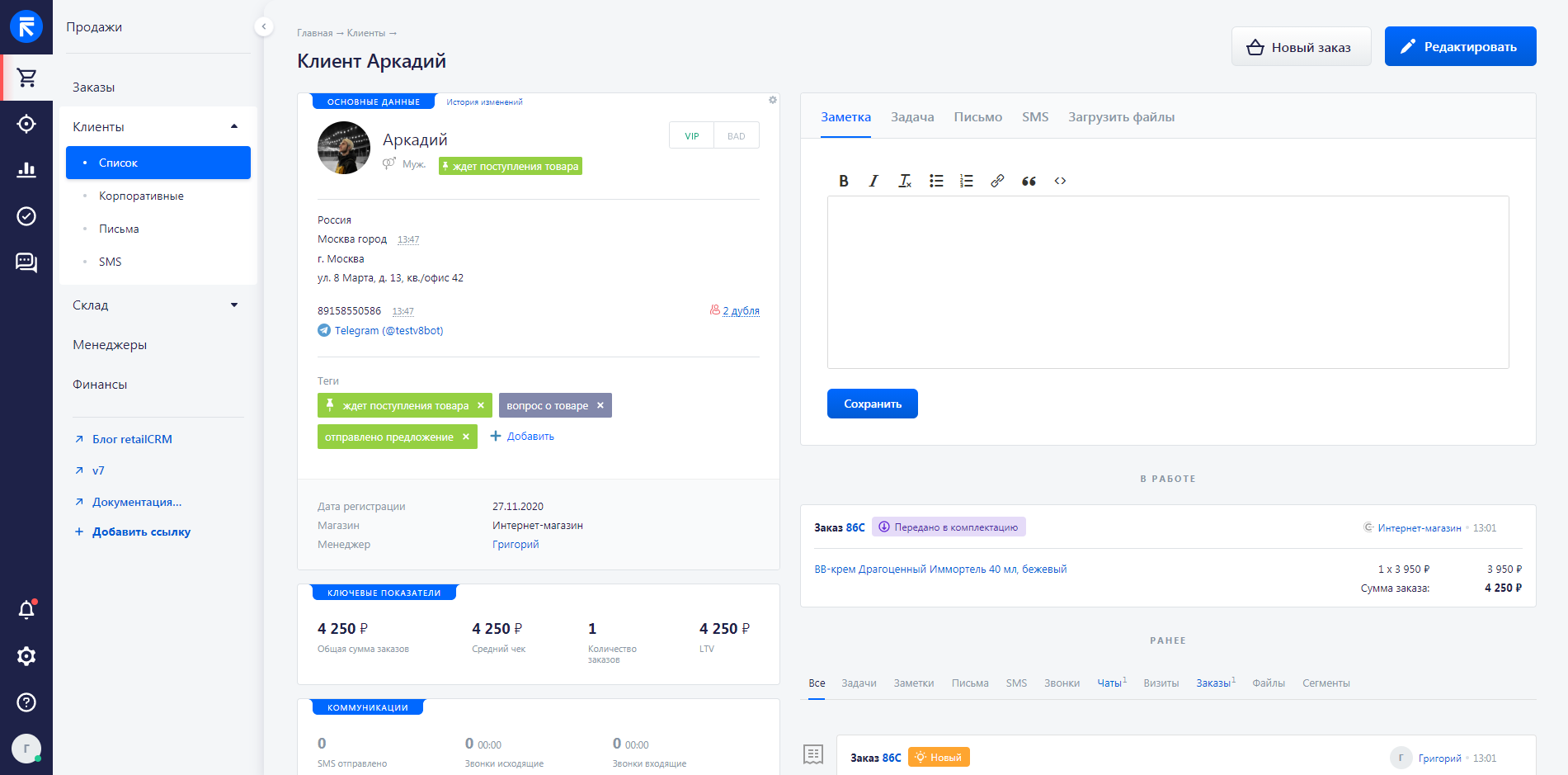
Task: Click the Редактировать button
Action: 1459,47
